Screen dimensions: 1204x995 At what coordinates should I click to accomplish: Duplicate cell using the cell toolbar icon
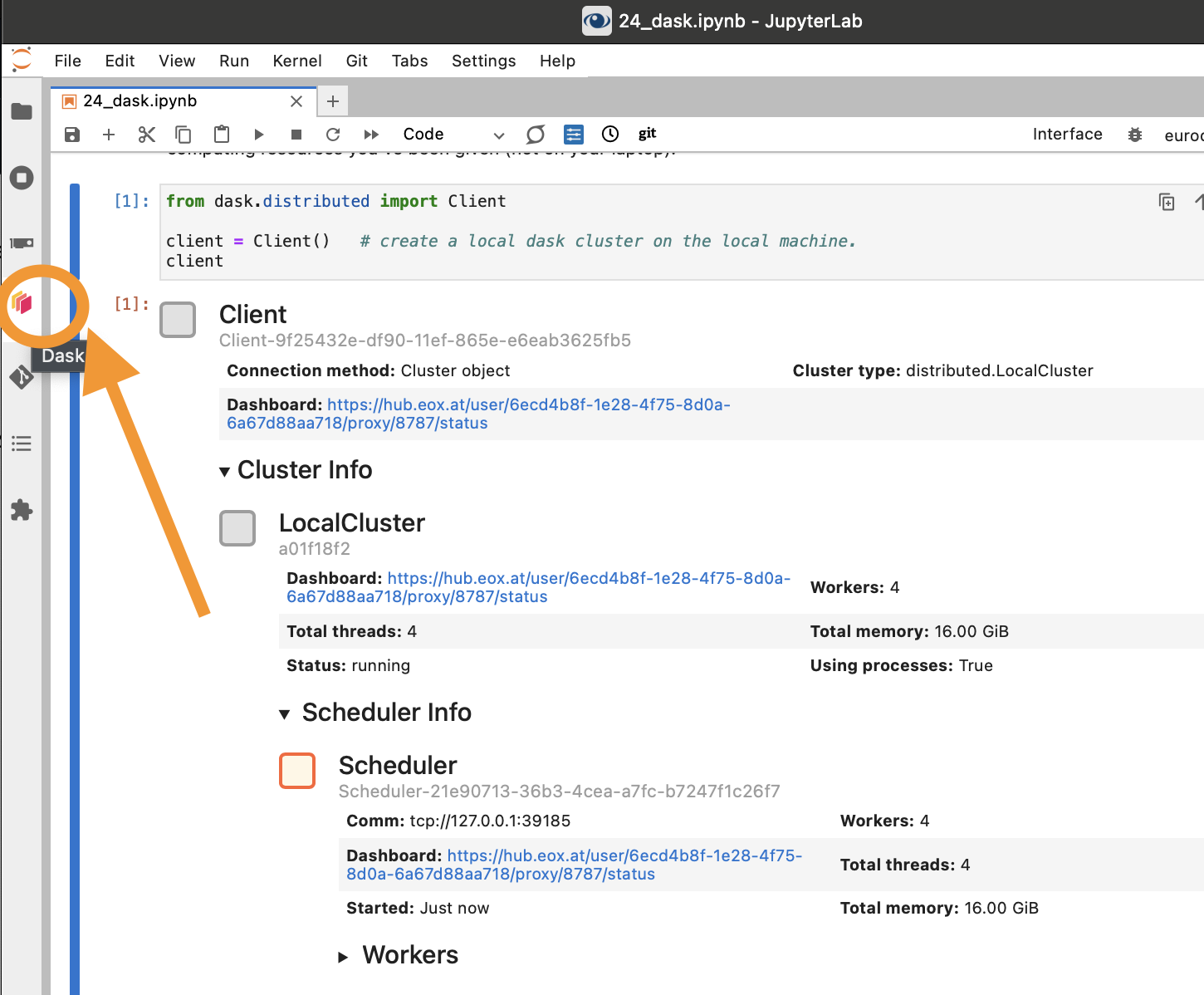click(1167, 202)
